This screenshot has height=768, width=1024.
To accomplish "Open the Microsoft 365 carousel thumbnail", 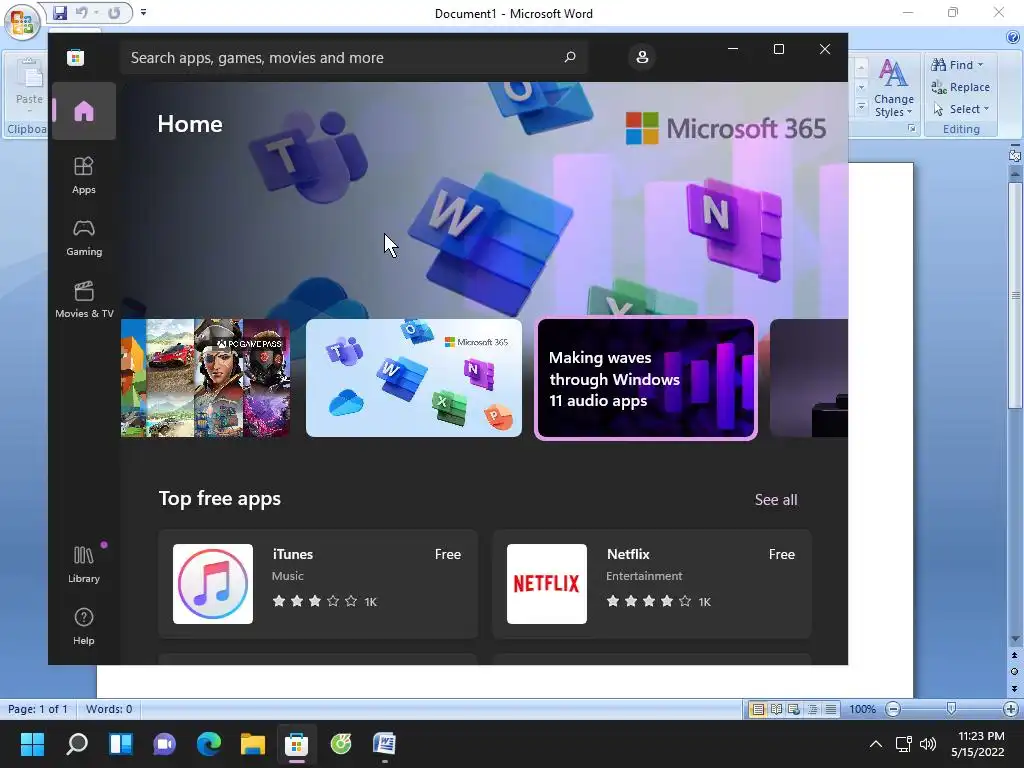I will pyautogui.click(x=414, y=377).
